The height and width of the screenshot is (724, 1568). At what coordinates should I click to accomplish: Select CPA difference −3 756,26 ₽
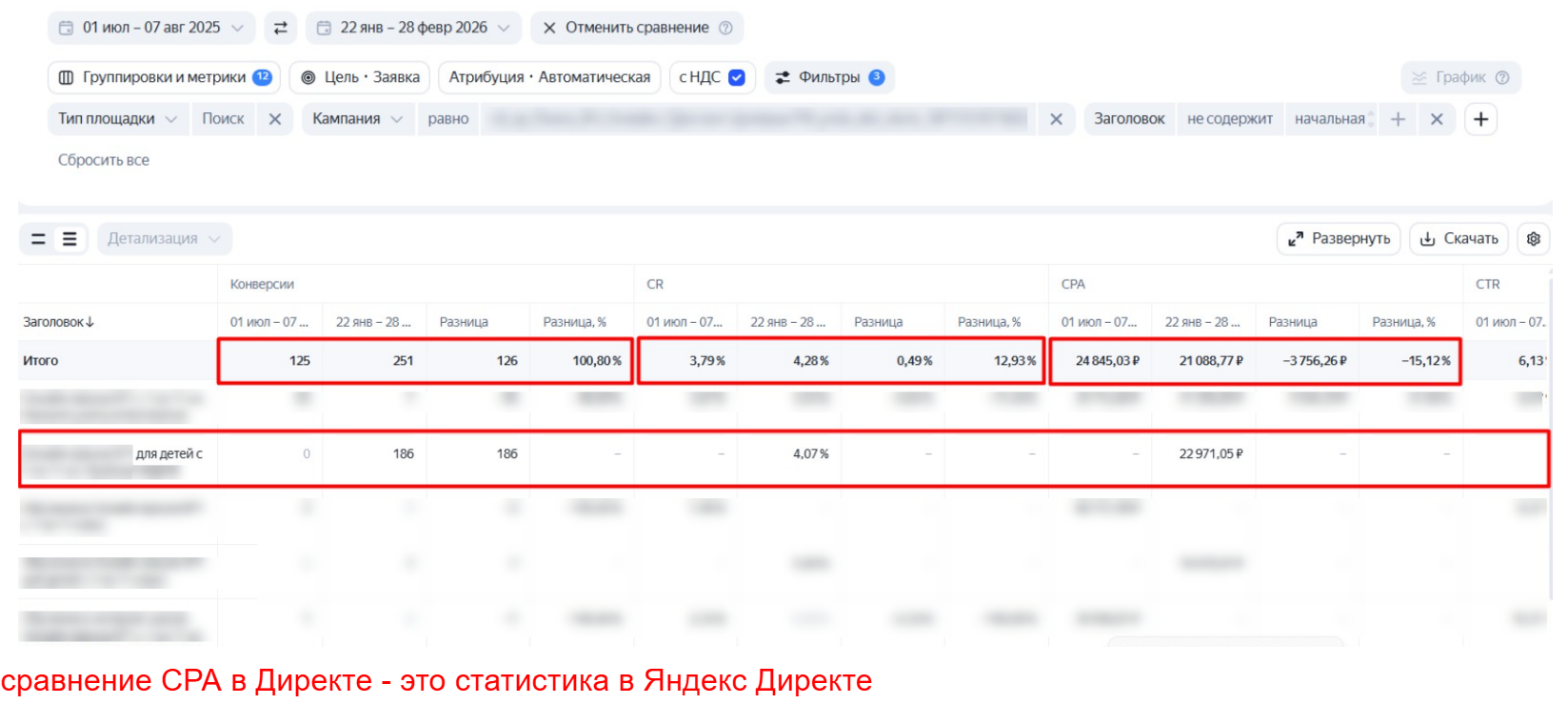(x=1315, y=360)
